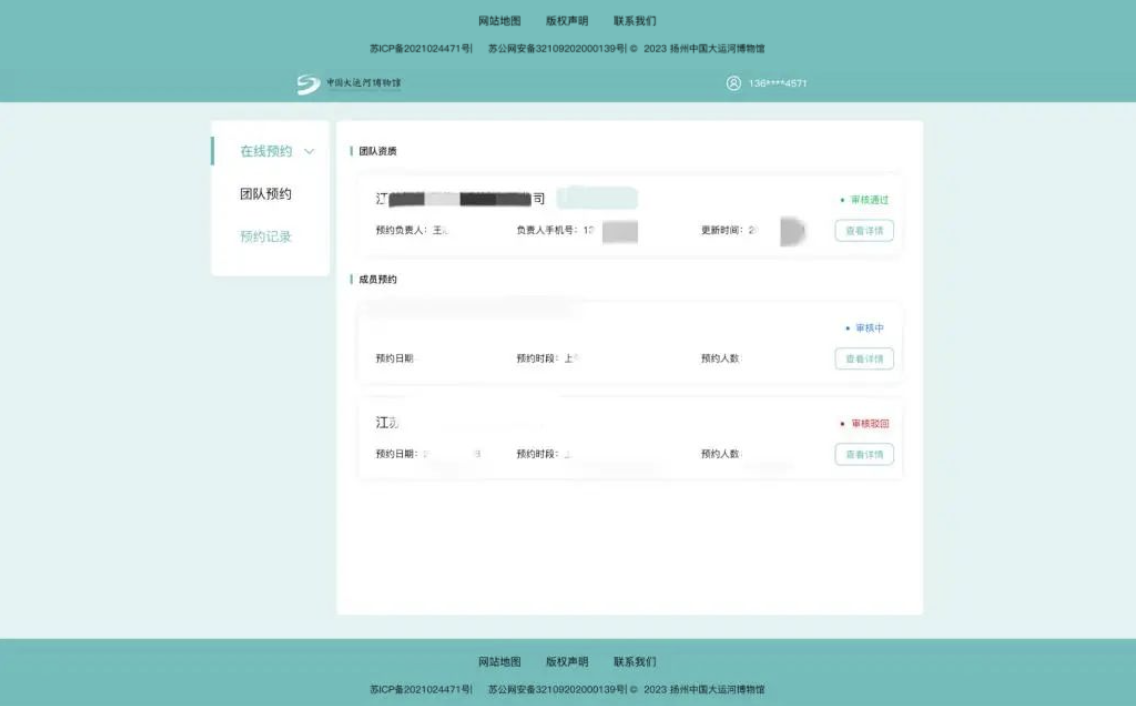The height and width of the screenshot is (706, 1136).
Task: Click 苏ICP备2021024471号 link in bottom footer
Action: click(x=420, y=689)
